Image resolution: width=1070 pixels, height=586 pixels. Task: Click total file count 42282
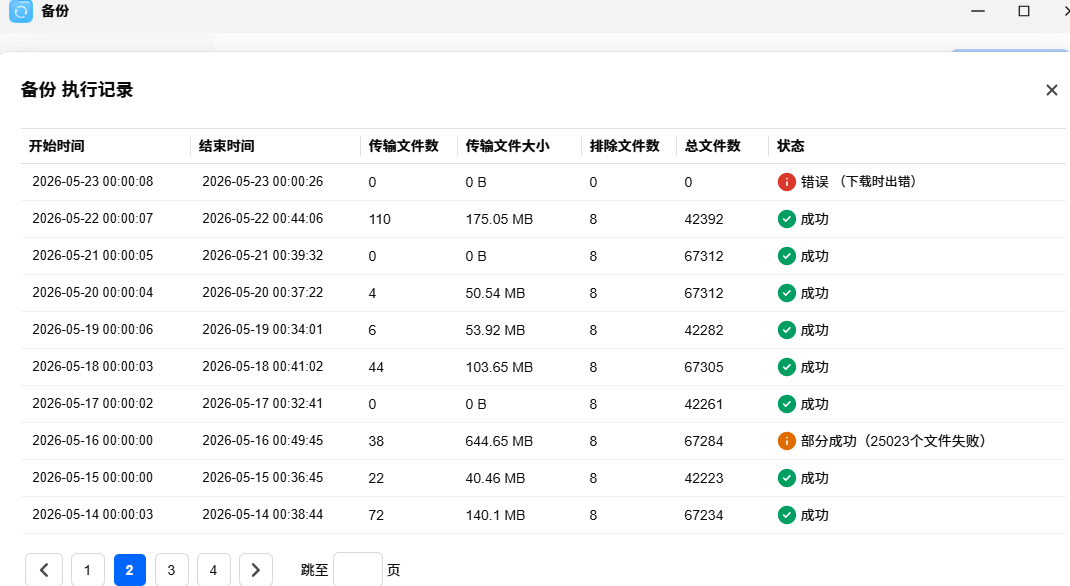coord(704,330)
